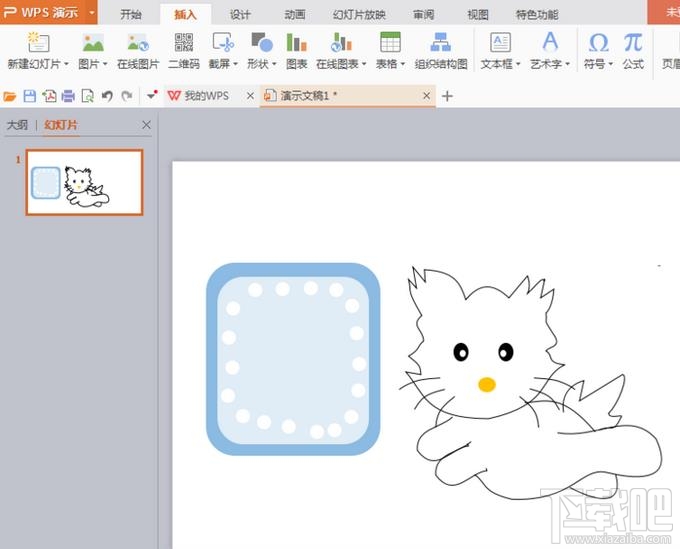Screen dimensions: 680x549
Task: Click the Symbol (符号) omega icon
Action: coord(598,42)
